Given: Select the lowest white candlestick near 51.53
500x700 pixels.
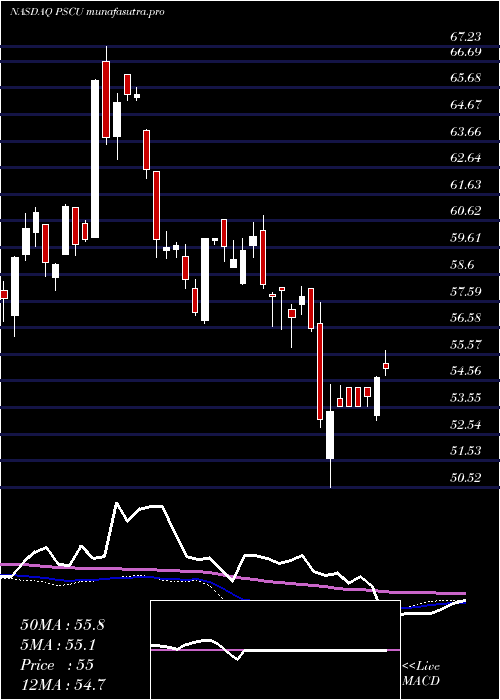Looking at the screenshot, I should tap(330, 435).
